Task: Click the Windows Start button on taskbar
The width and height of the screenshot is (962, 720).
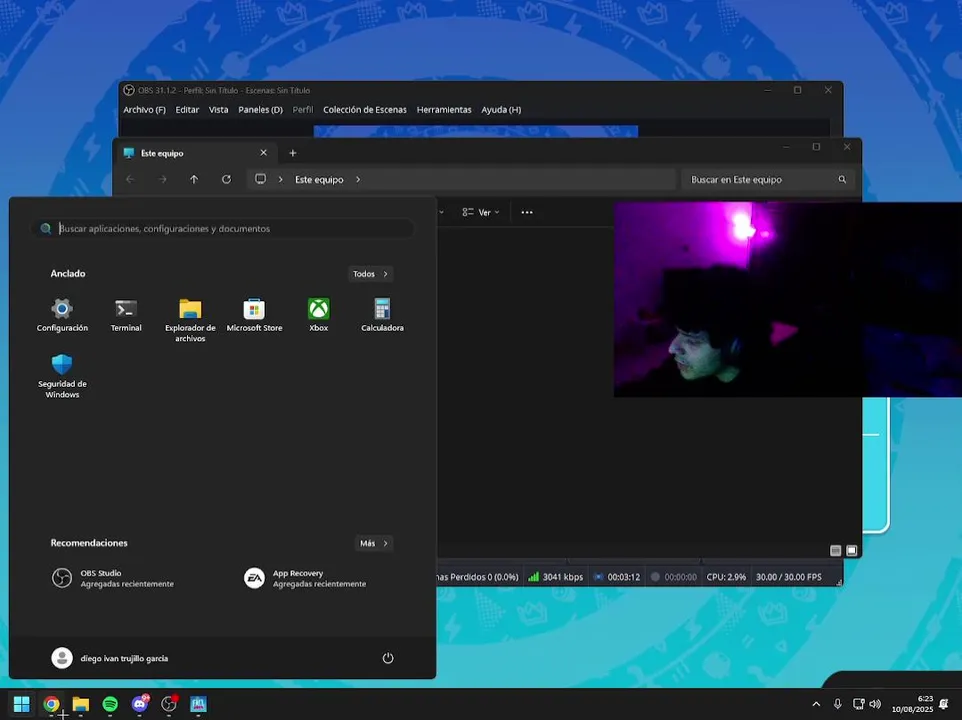Action: coord(21,704)
